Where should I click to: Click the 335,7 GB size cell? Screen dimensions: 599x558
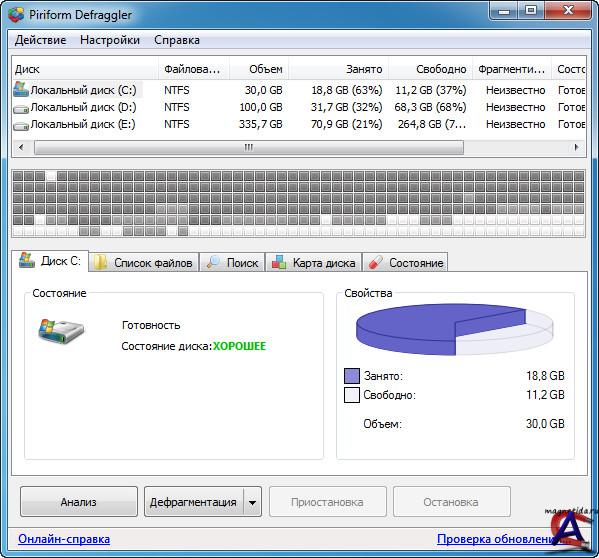(261, 124)
